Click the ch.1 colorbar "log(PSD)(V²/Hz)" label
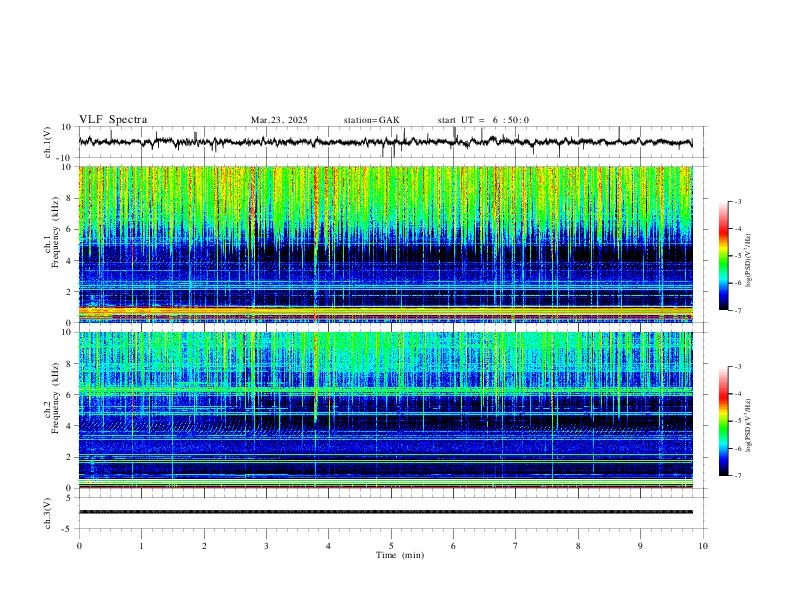 tap(748, 261)
